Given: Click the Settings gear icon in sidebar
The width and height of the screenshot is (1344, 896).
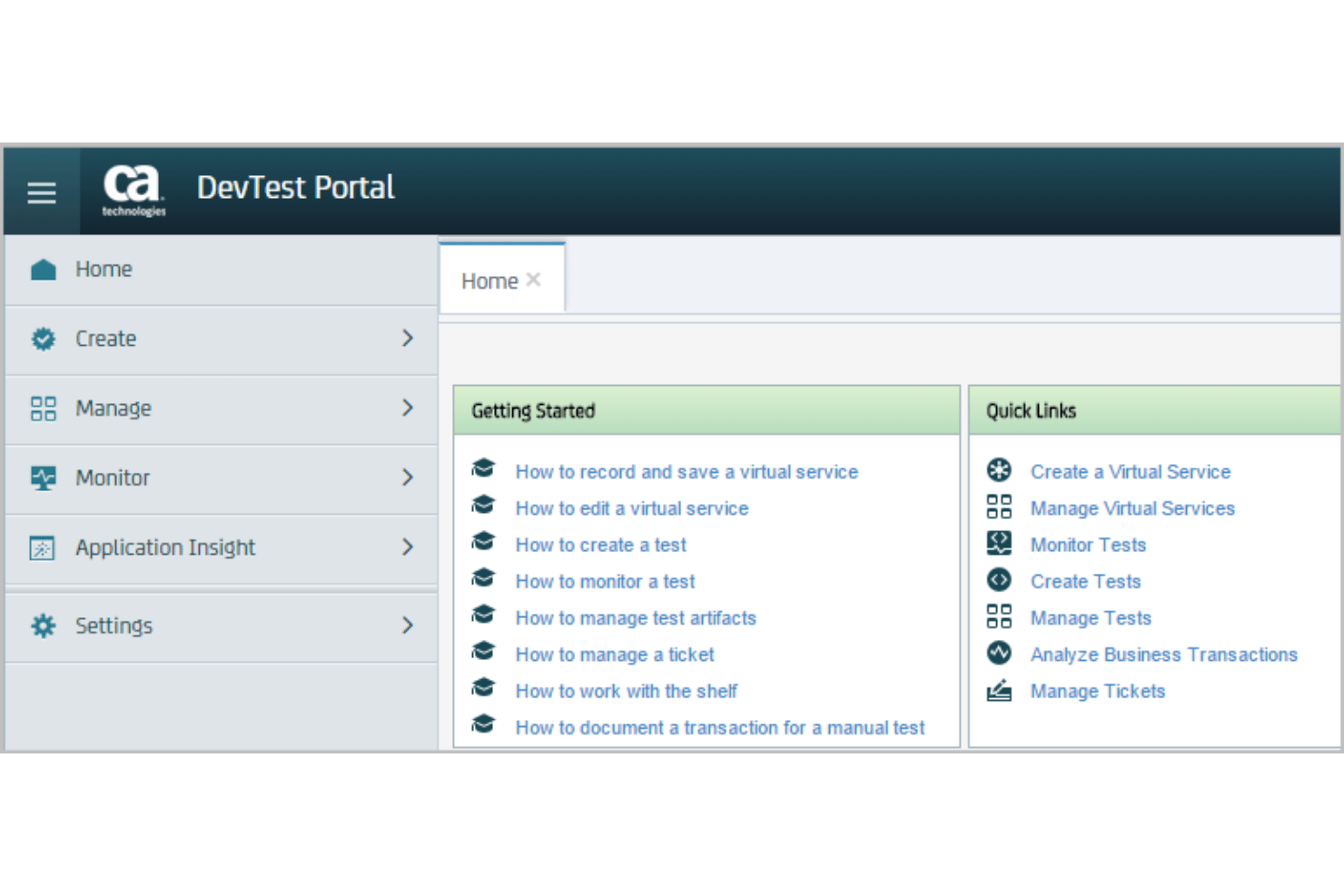Looking at the screenshot, I should tap(43, 625).
